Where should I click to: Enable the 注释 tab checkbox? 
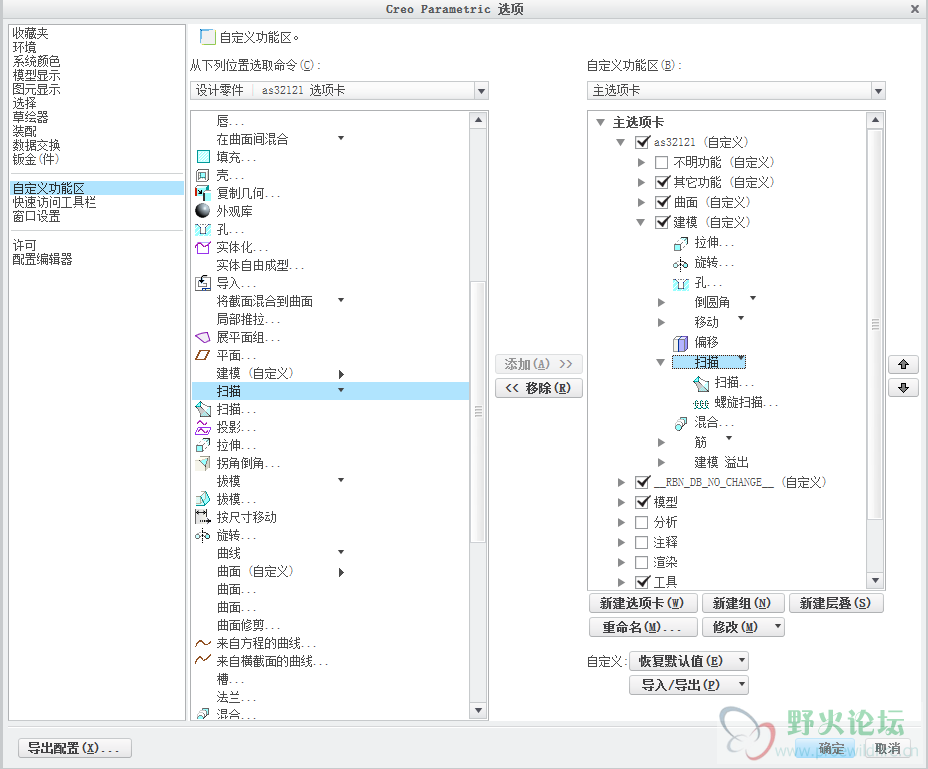(x=642, y=542)
